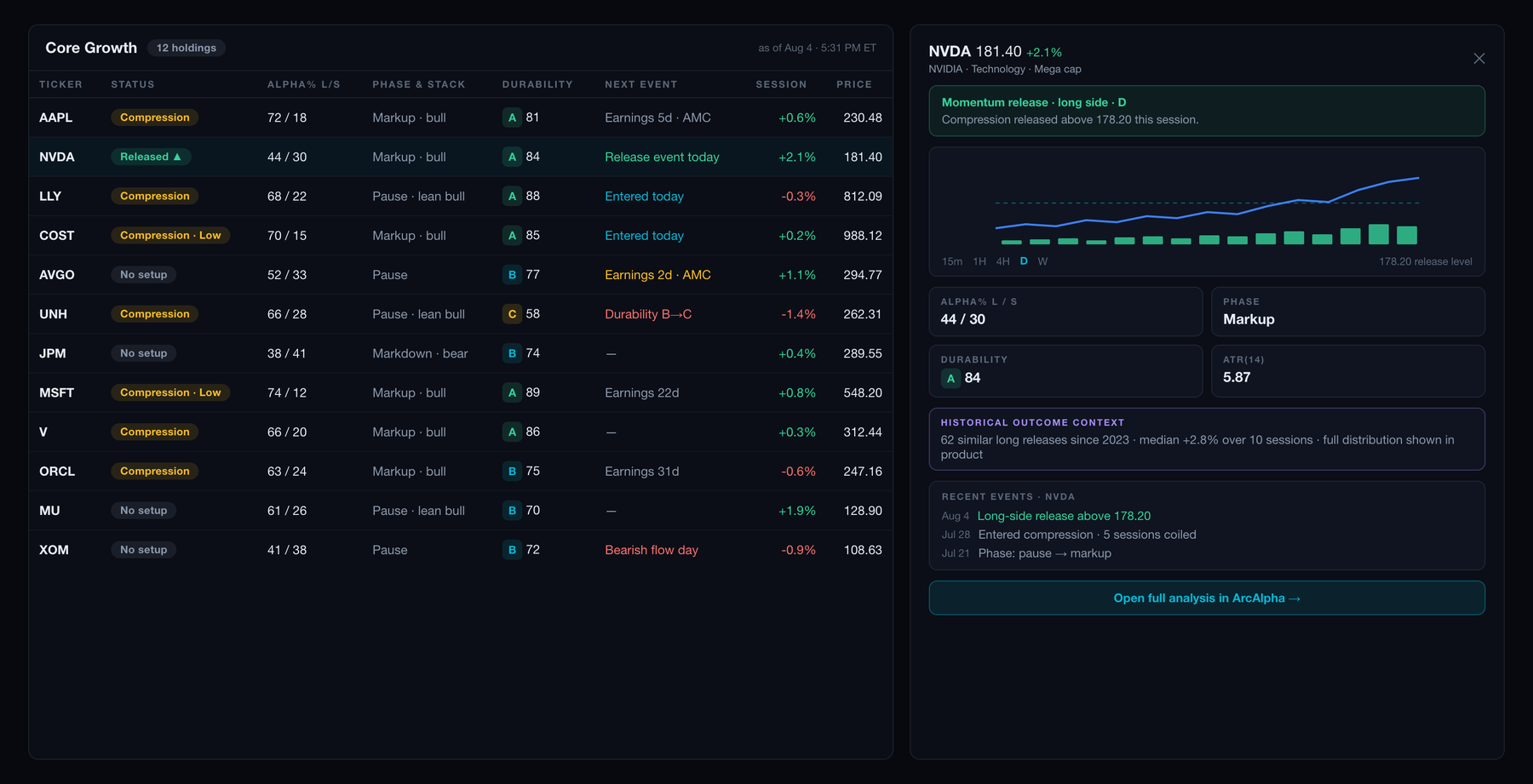This screenshot has height=784, width=1533.
Task: Open the JPM ticker row
Action: tap(461, 353)
